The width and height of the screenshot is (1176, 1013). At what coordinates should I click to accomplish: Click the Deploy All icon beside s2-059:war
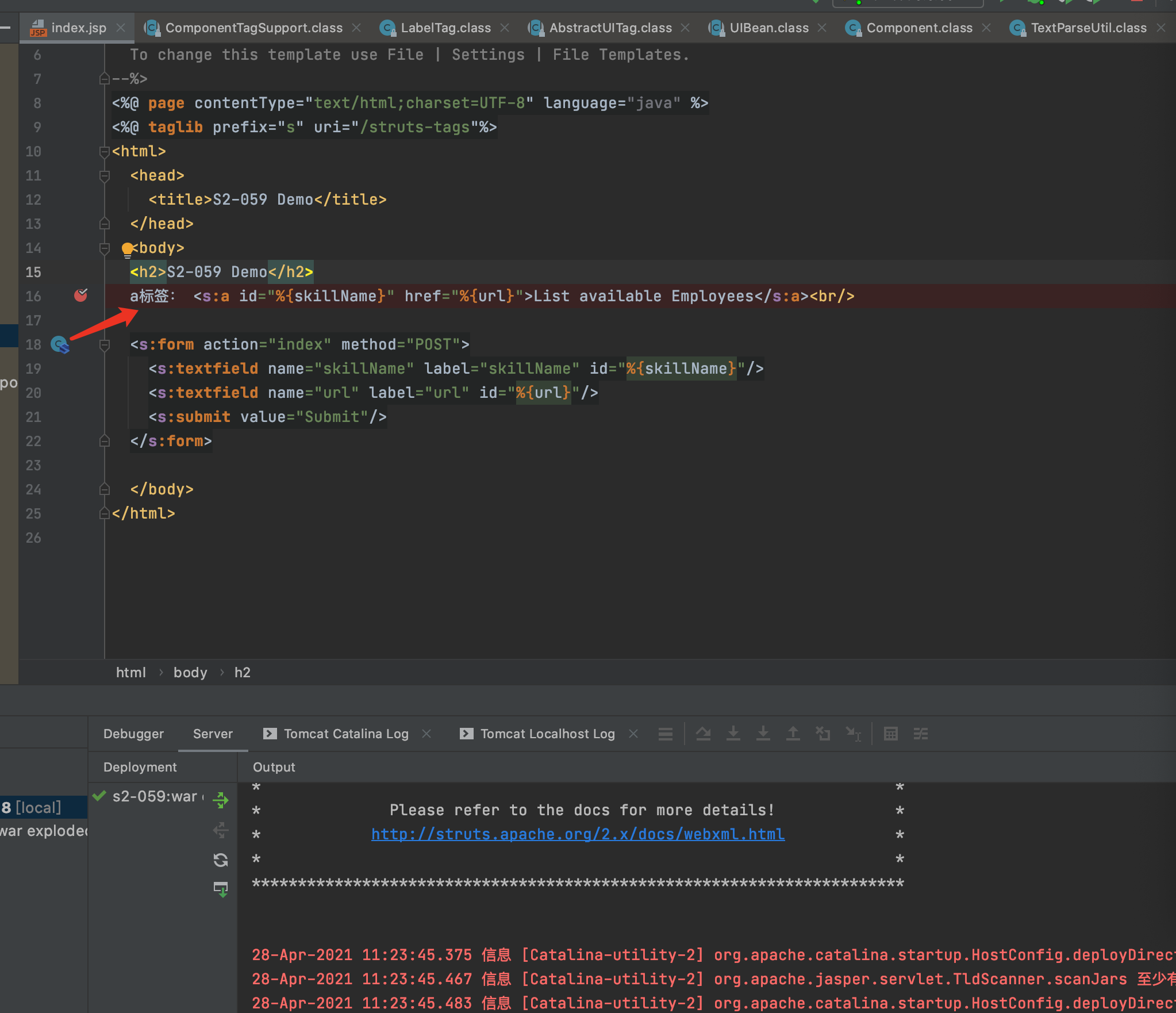221,800
